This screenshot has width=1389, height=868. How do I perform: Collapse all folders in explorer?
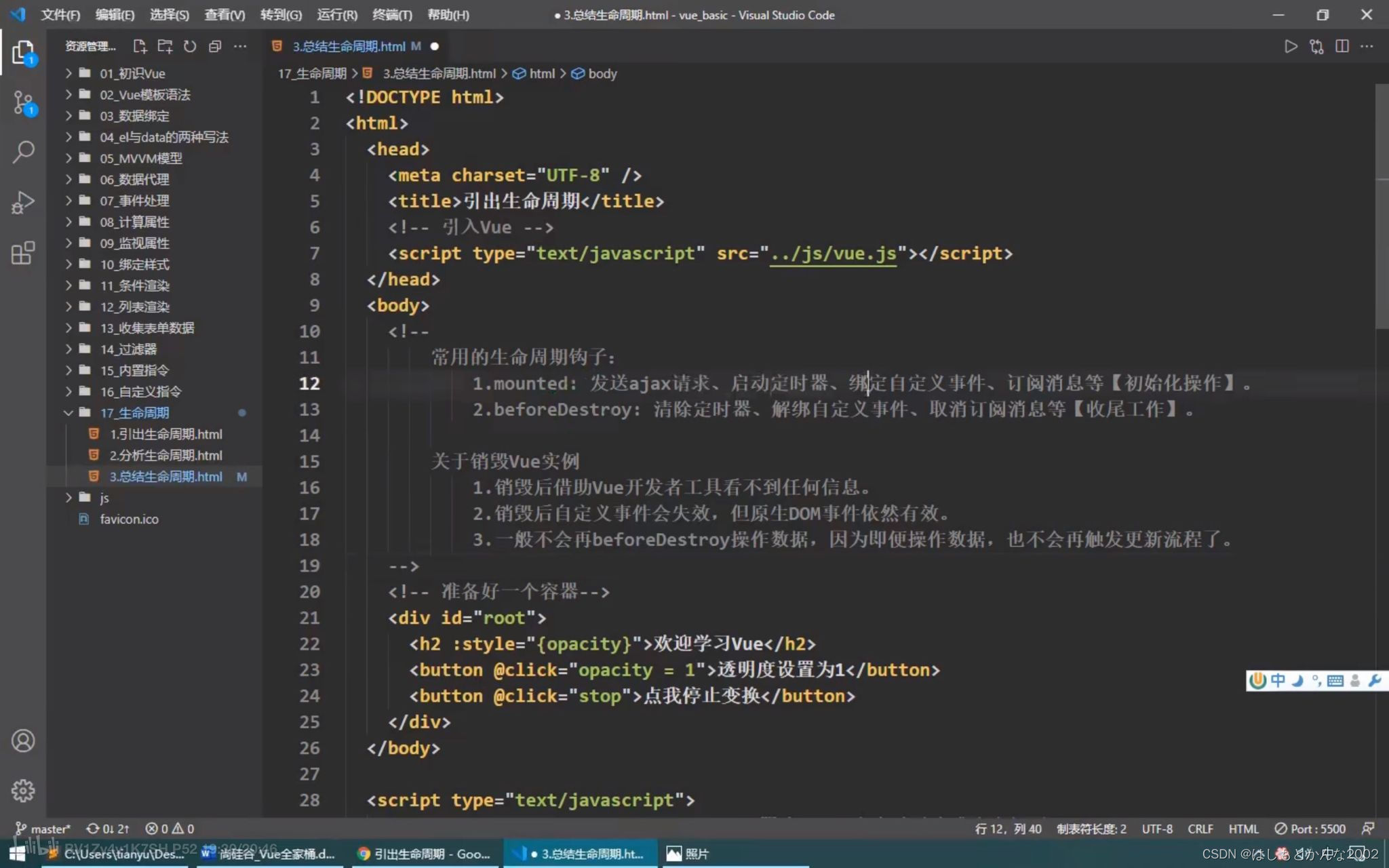click(215, 46)
